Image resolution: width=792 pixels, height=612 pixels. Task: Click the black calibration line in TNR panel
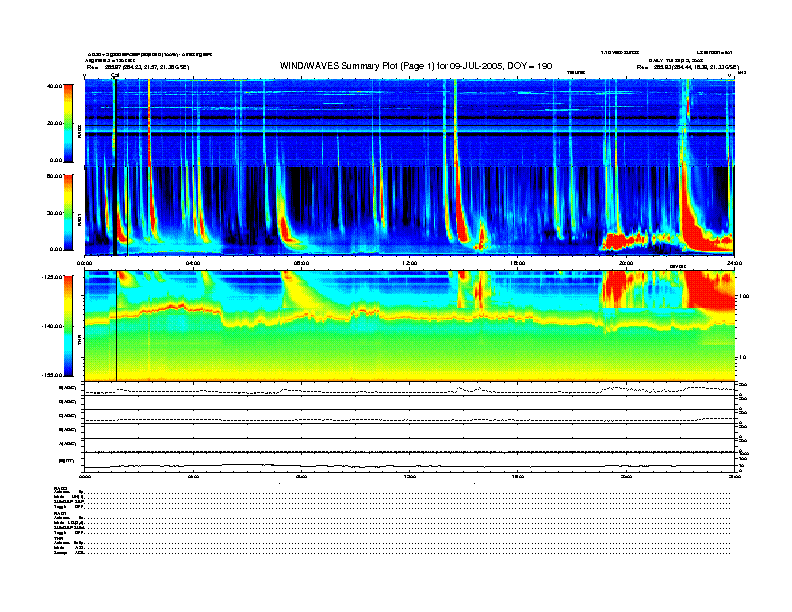(117, 326)
